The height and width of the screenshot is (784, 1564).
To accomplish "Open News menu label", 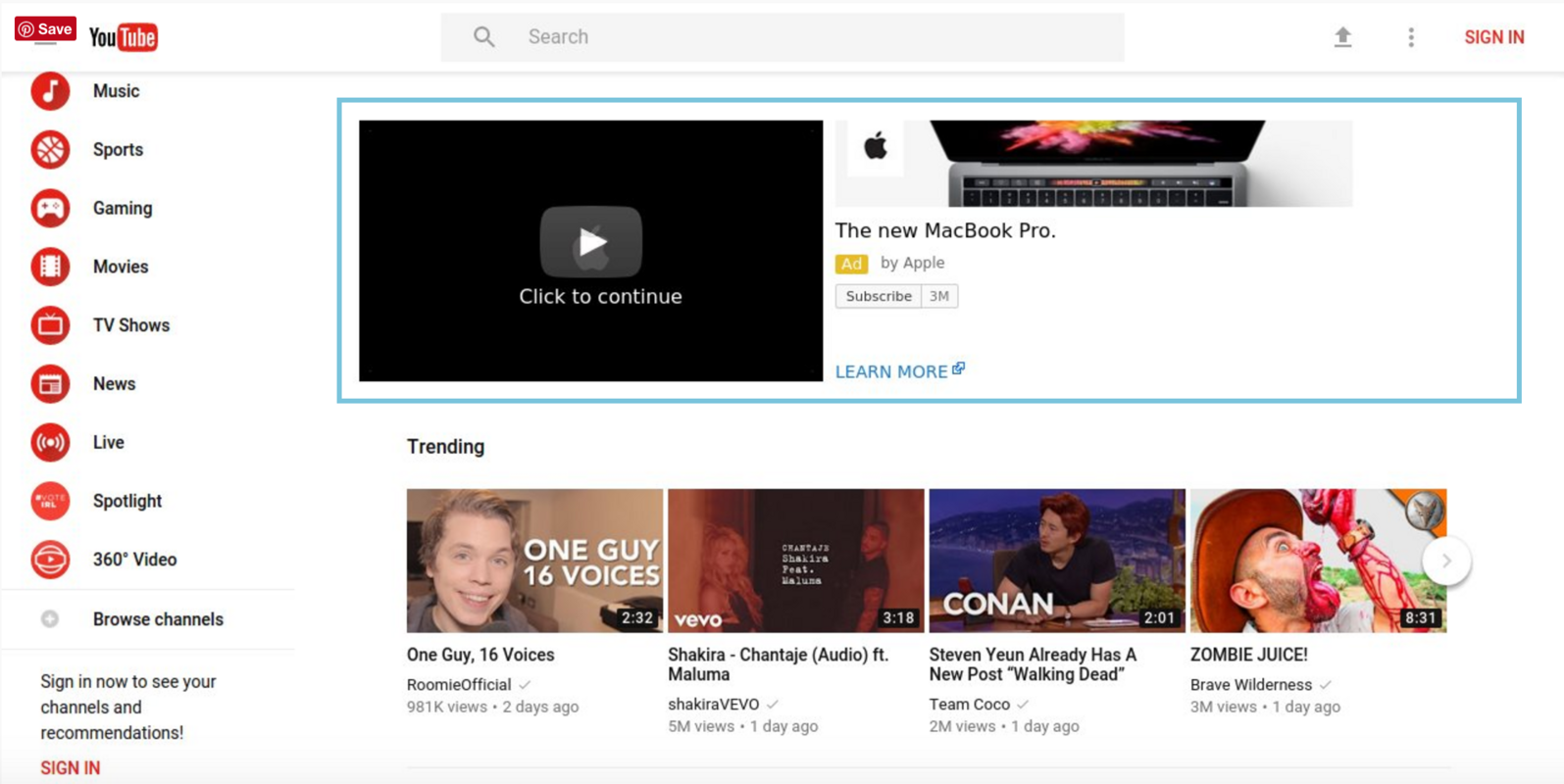I will pyautogui.click(x=114, y=384).
